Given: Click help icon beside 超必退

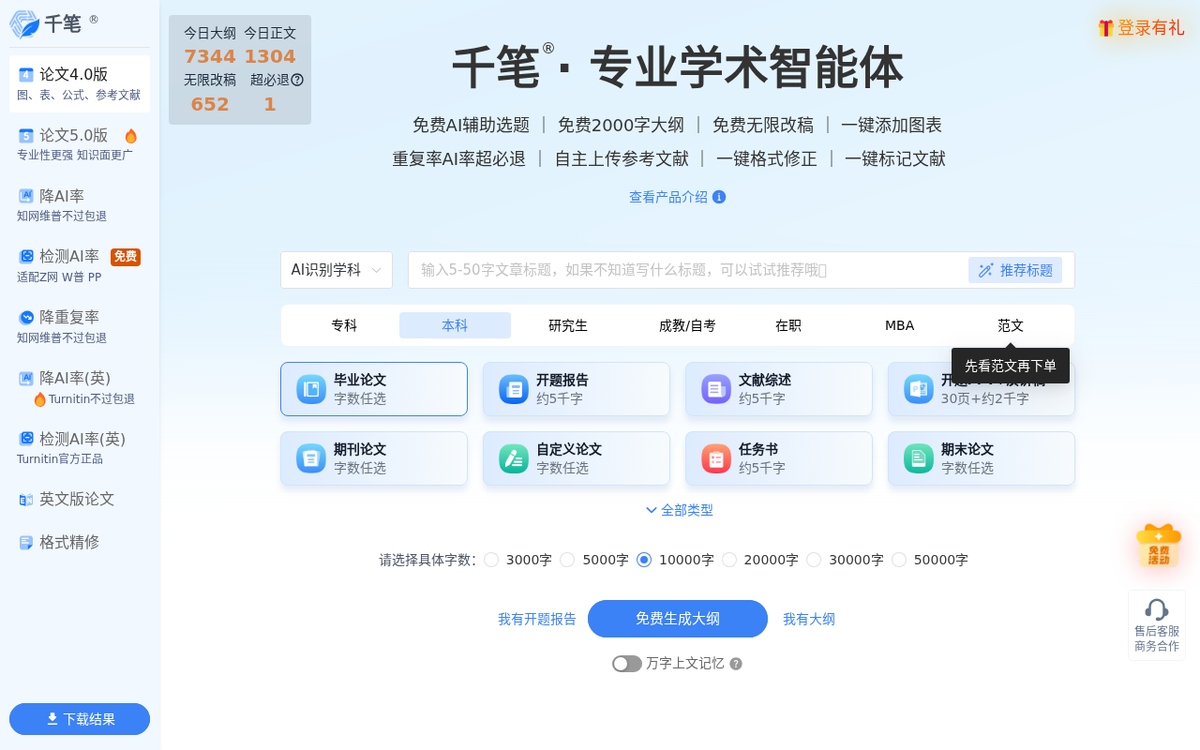Looking at the screenshot, I should (x=297, y=80).
